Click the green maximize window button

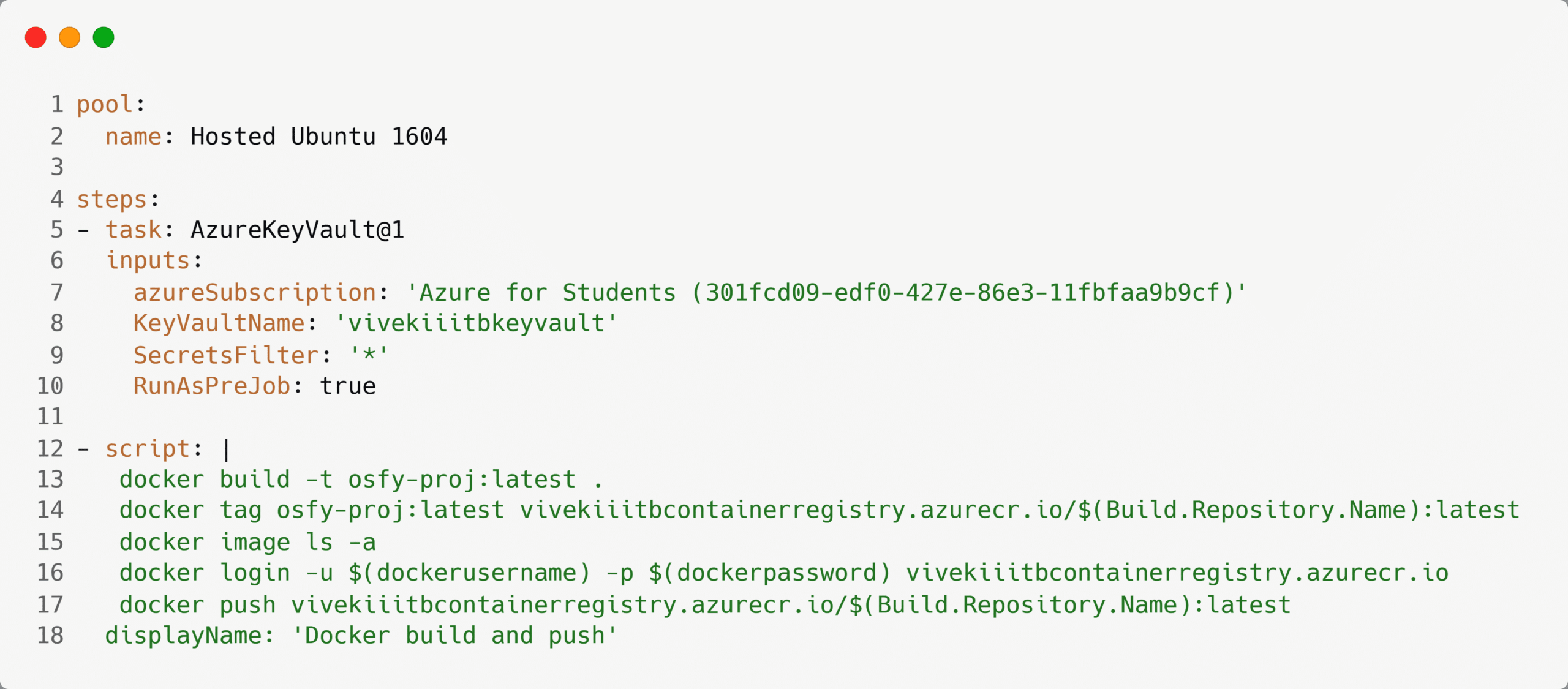pos(104,37)
